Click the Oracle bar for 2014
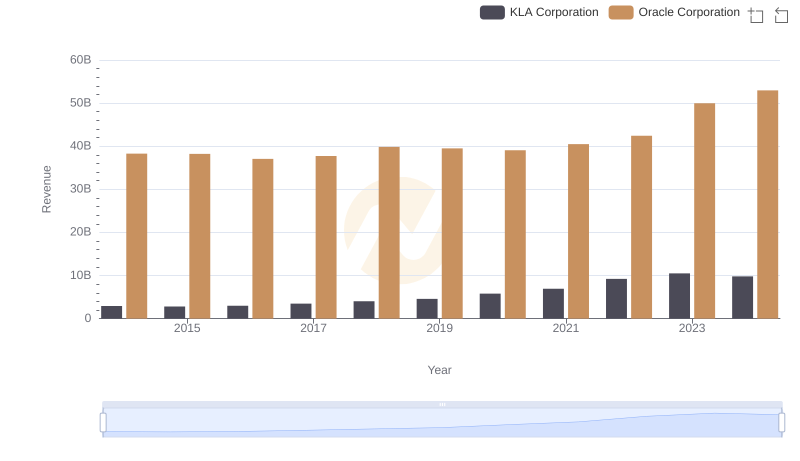The width and height of the screenshot is (800, 461). pyautogui.click(x=137, y=236)
